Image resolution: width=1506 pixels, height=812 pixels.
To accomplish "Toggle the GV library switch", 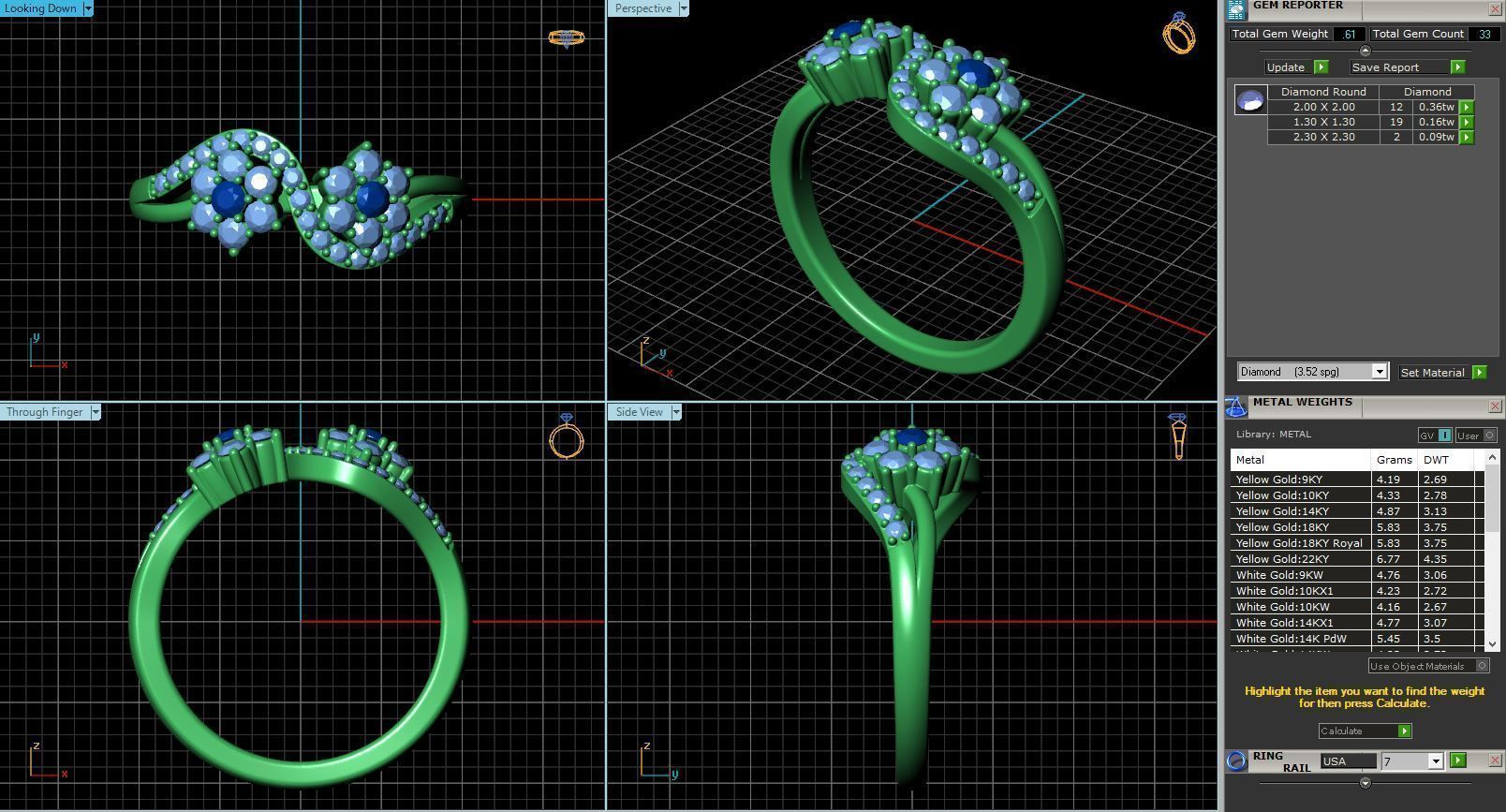I will (1435, 436).
